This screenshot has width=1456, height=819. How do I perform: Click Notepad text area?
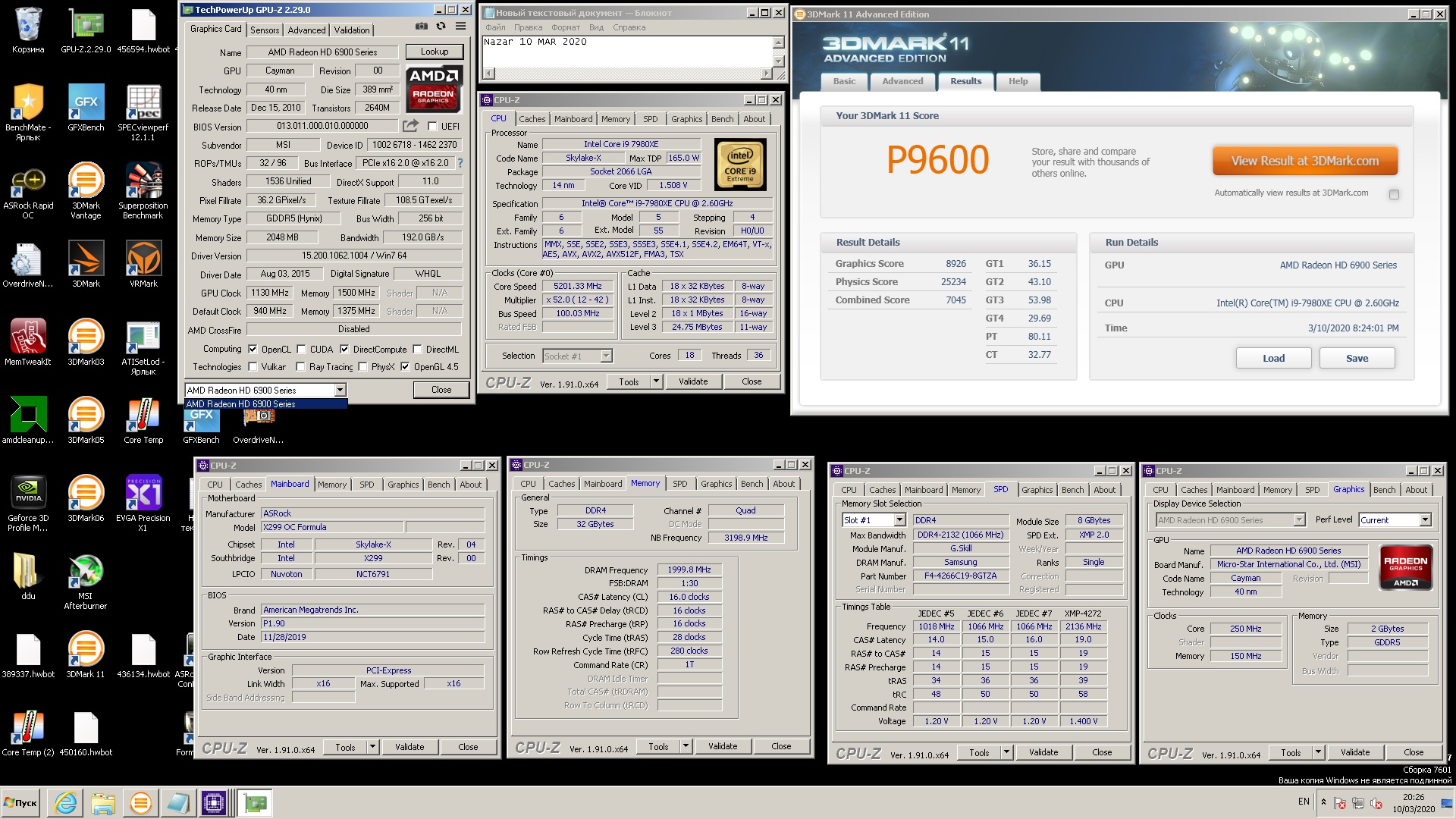(x=627, y=52)
